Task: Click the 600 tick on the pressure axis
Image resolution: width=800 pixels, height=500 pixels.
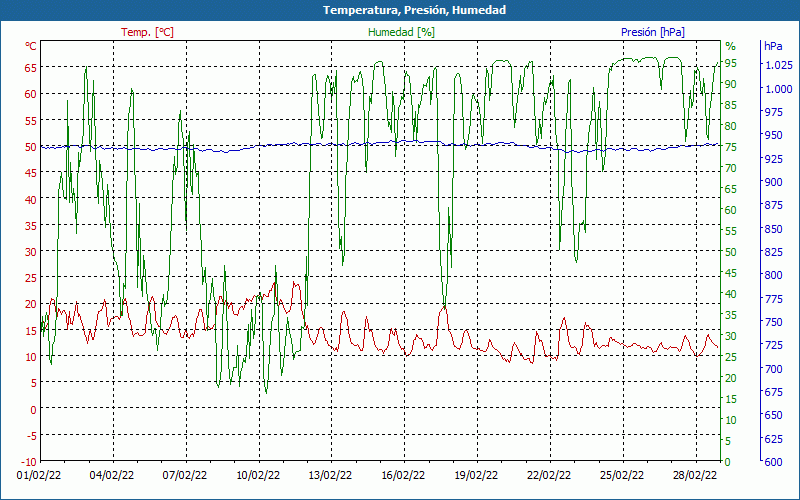Action: point(773,462)
